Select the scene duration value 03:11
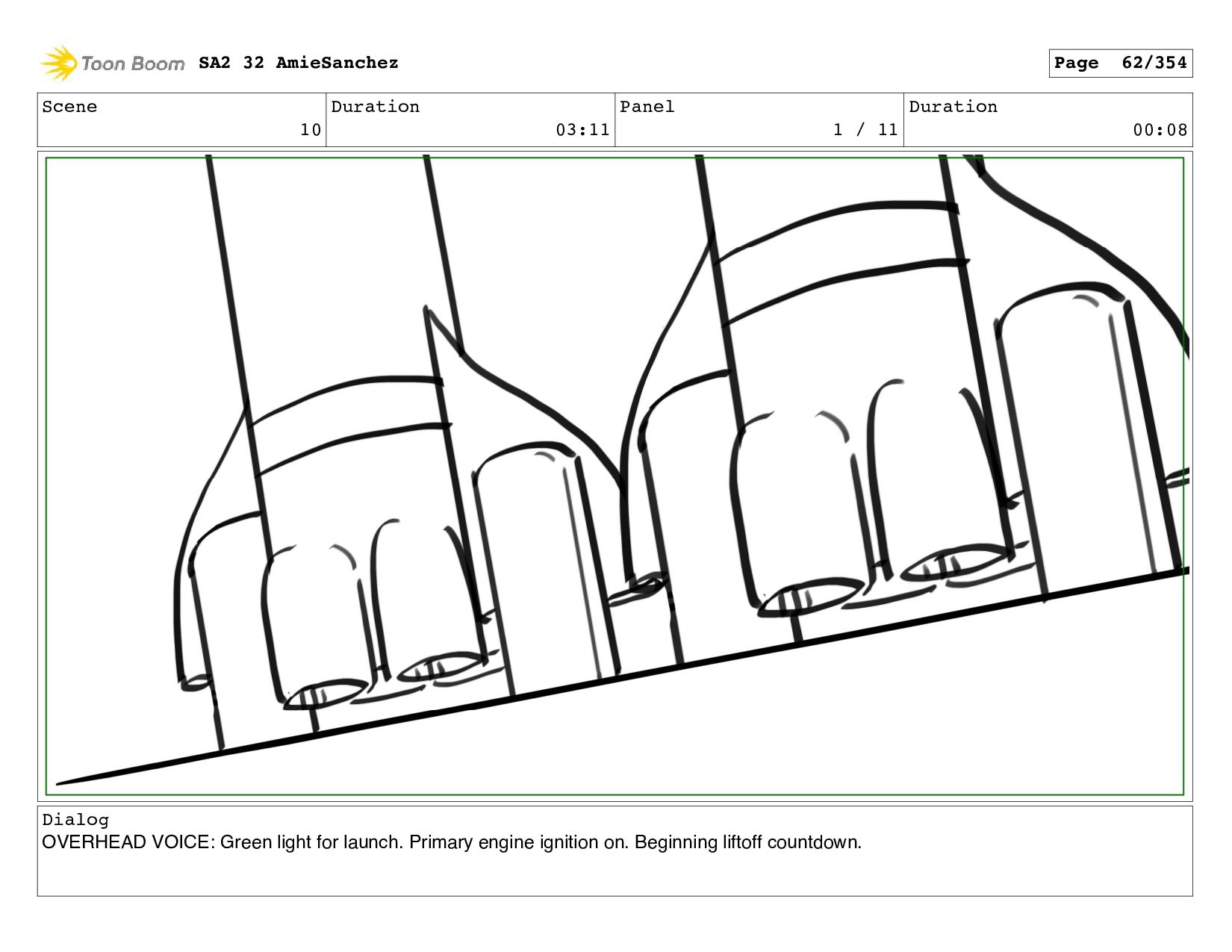This screenshot has height=952, width=1232. click(x=582, y=130)
